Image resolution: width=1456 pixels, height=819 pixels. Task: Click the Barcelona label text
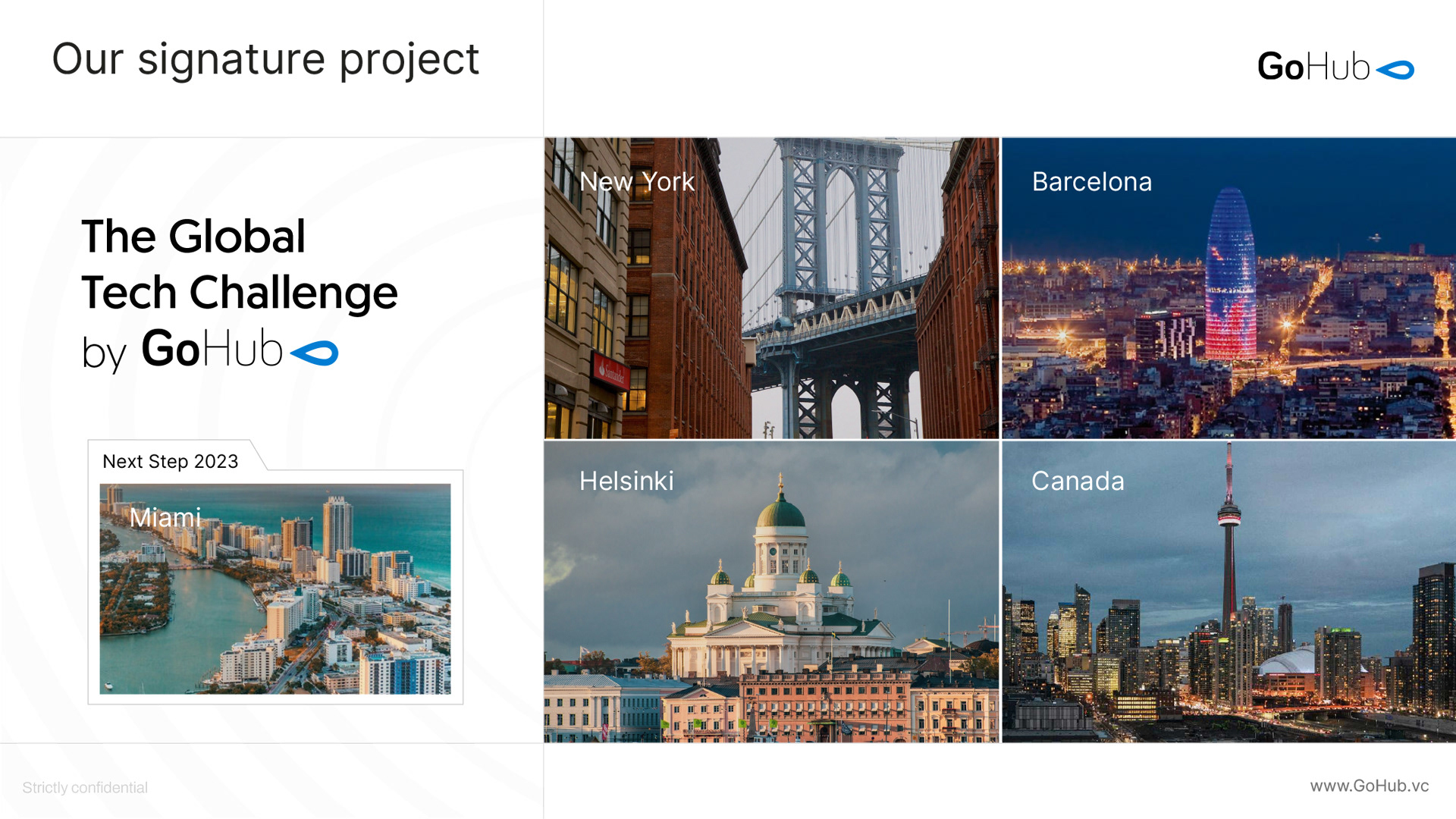click(x=1091, y=181)
